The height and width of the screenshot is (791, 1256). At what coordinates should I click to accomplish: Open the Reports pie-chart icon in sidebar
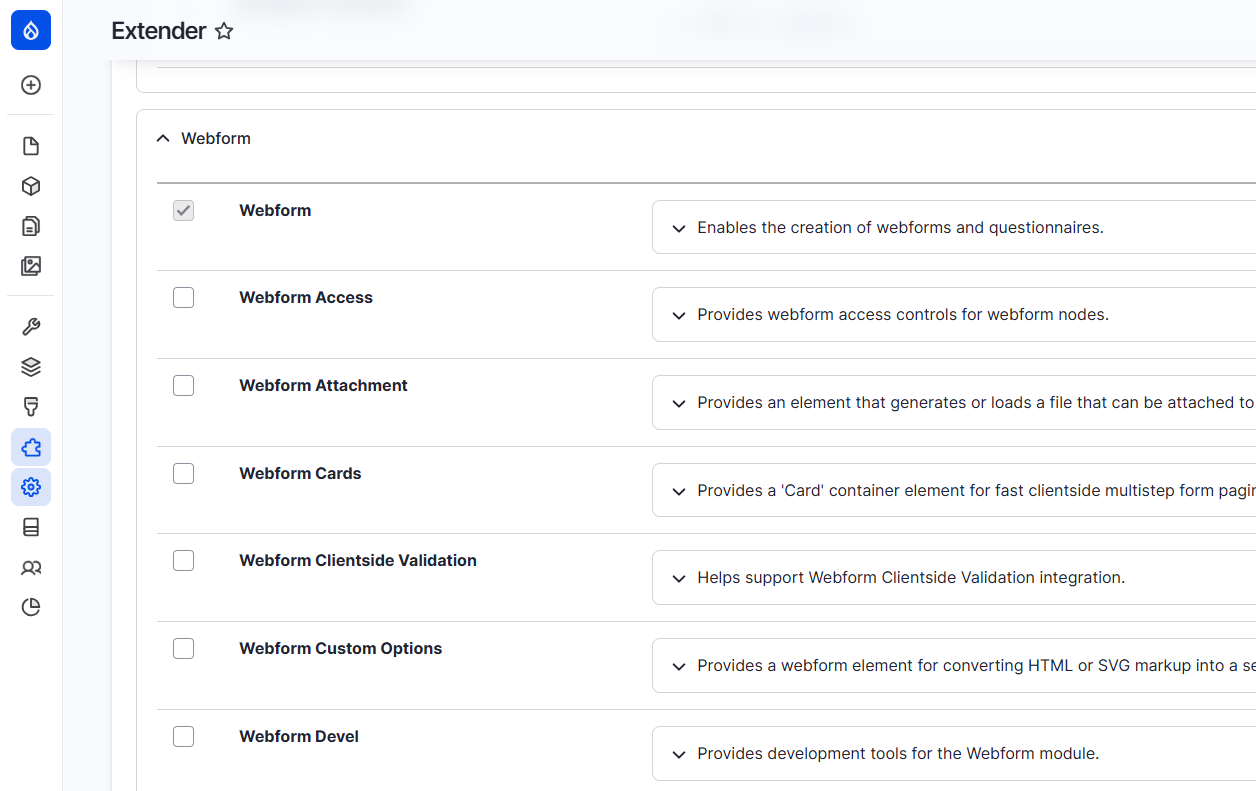click(x=31, y=608)
